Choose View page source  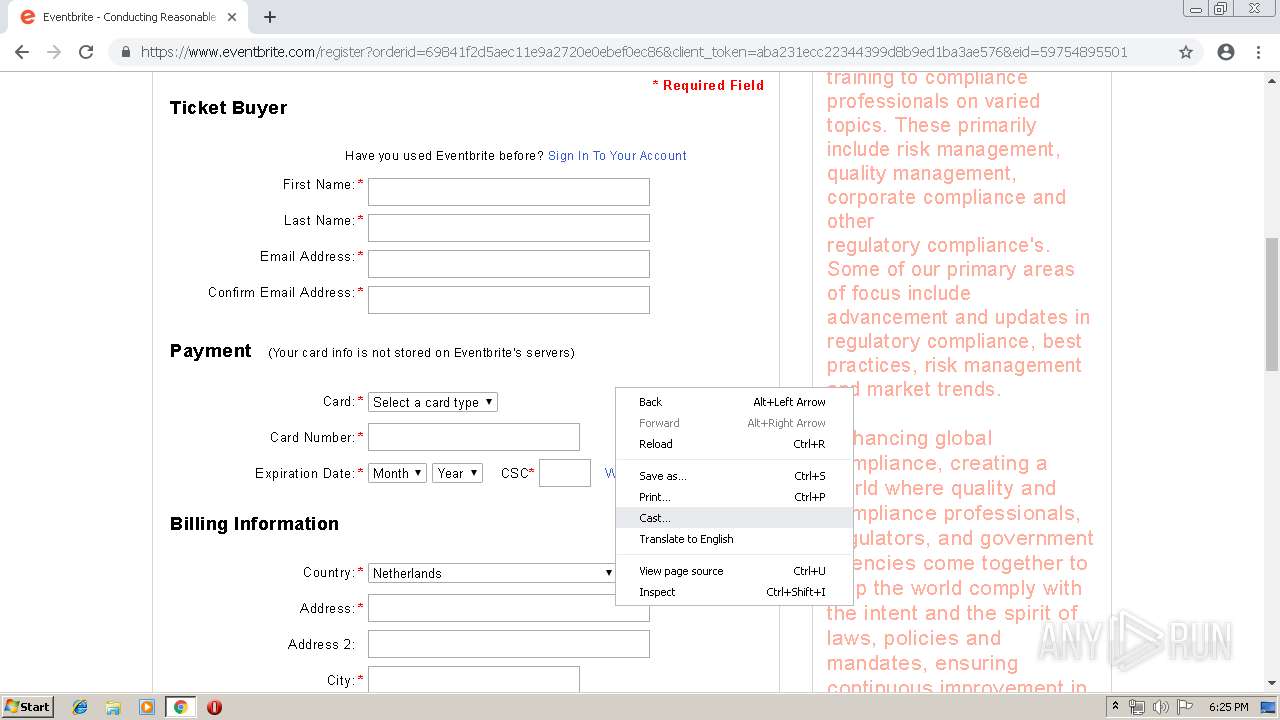[x=734, y=571]
